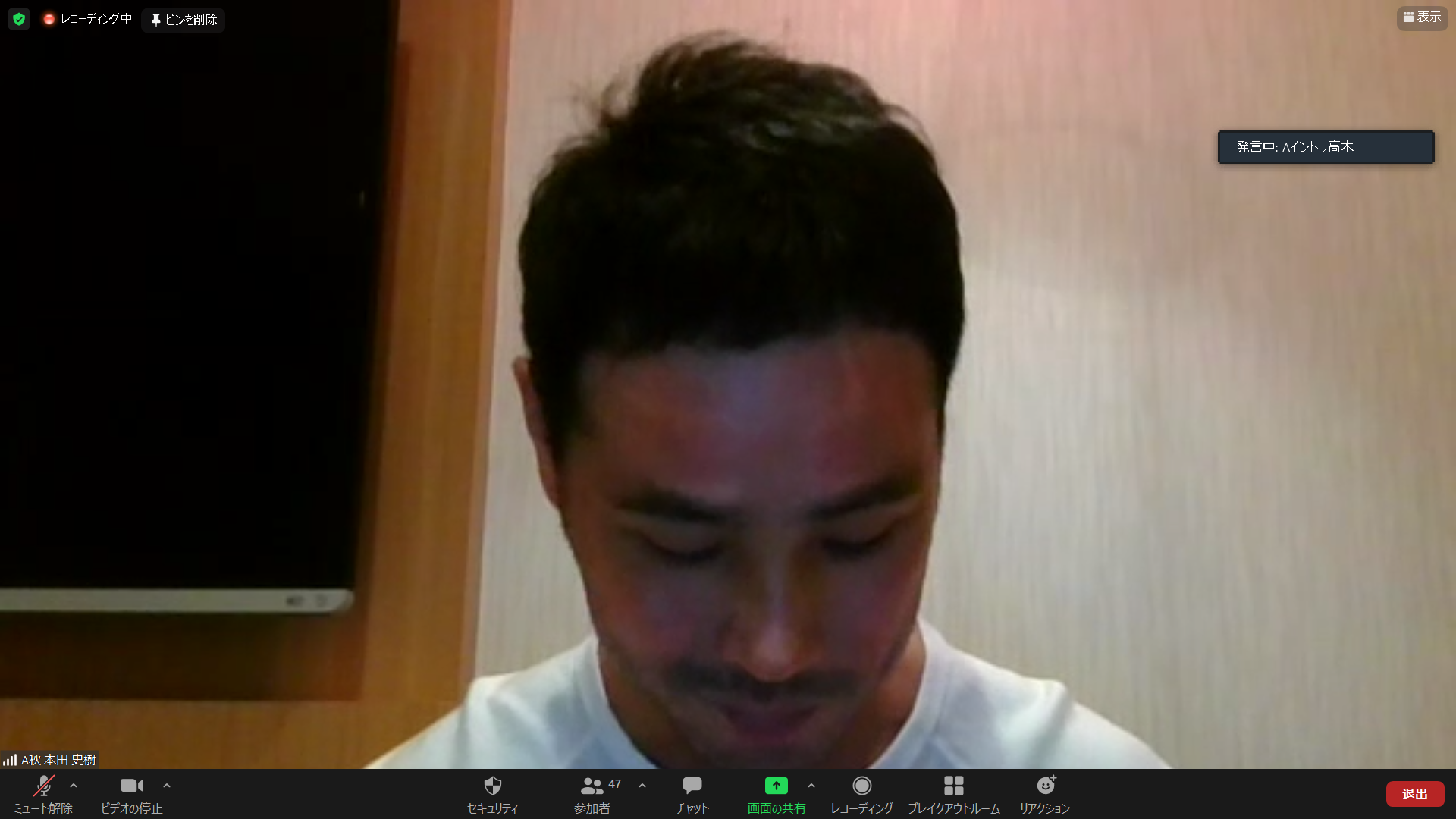Expand participants options arrow
Image resolution: width=1456 pixels, height=819 pixels.
[642, 786]
